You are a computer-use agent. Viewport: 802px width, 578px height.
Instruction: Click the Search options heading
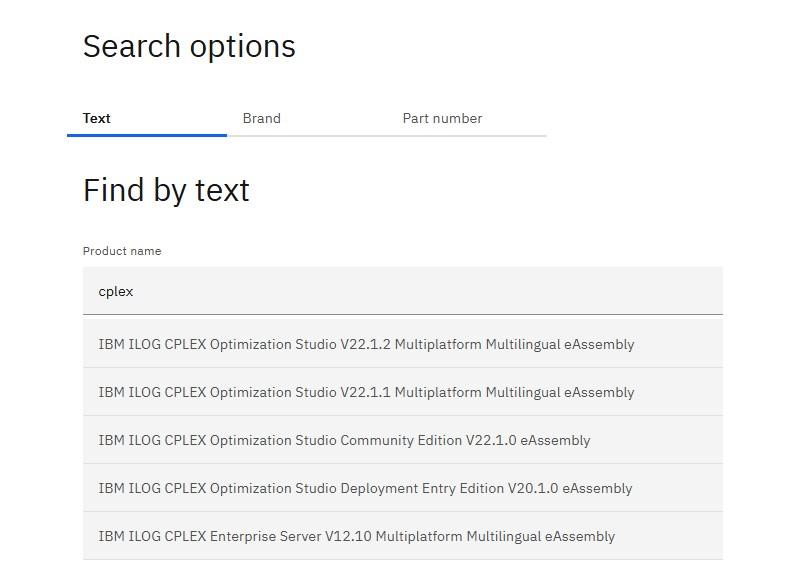(189, 46)
